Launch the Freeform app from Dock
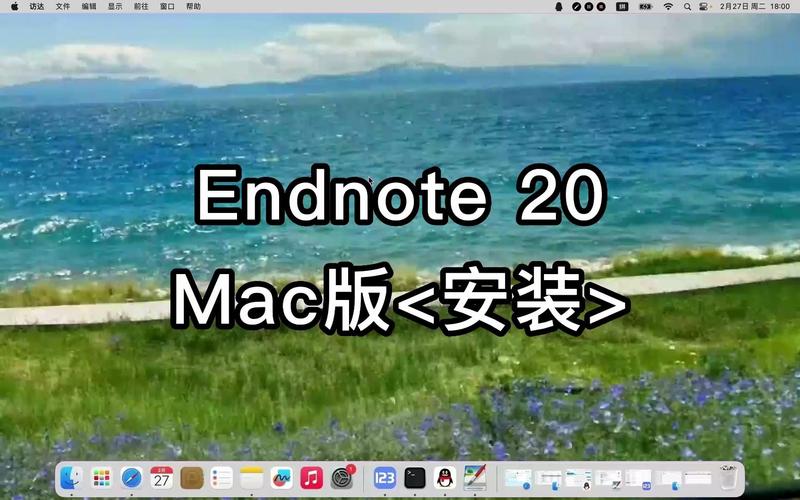 coord(282,478)
